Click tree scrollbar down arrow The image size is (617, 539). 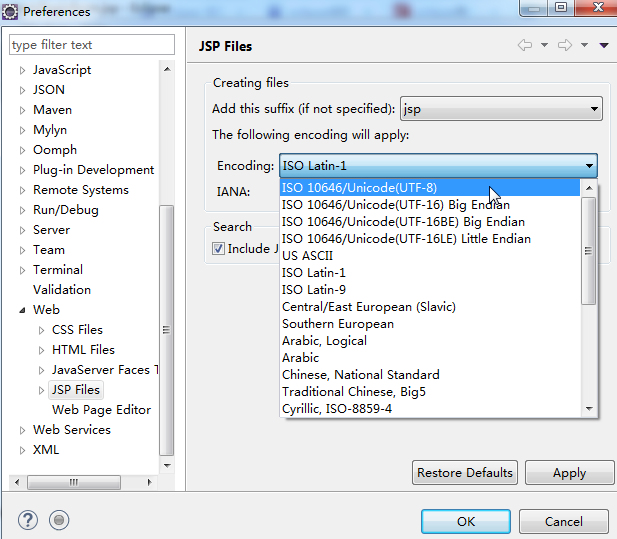tap(167, 466)
